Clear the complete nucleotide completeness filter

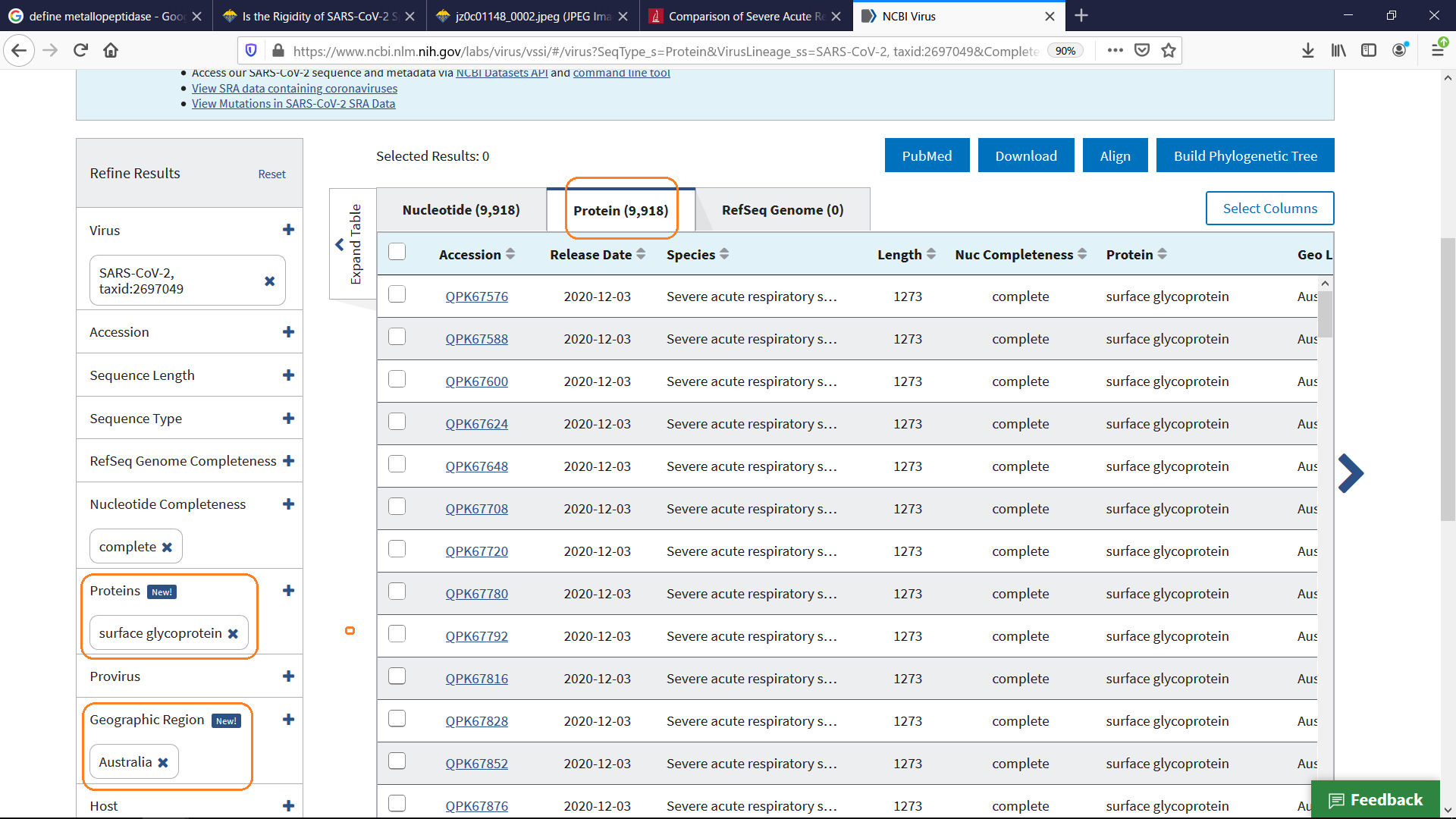pos(167,548)
